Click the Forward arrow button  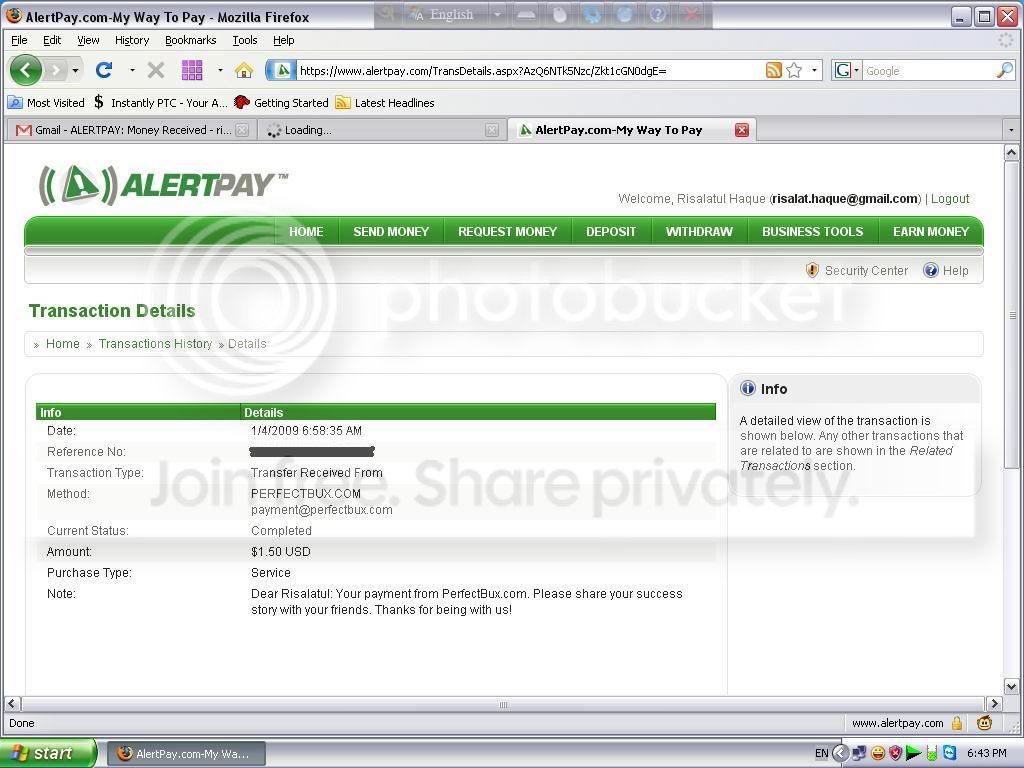coord(57,70)
